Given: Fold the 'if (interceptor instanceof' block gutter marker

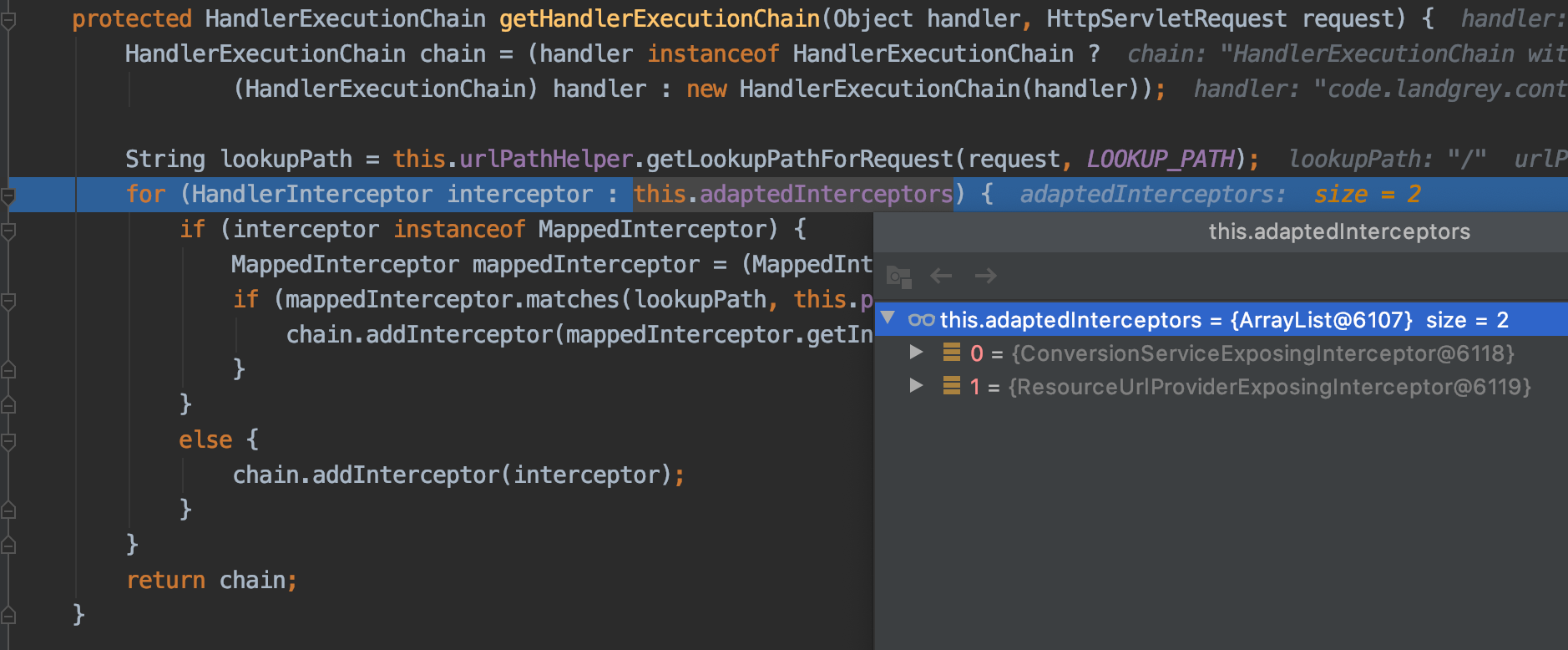Looking at the screenshot, I should pyautogui.click(x=8, y=231).
